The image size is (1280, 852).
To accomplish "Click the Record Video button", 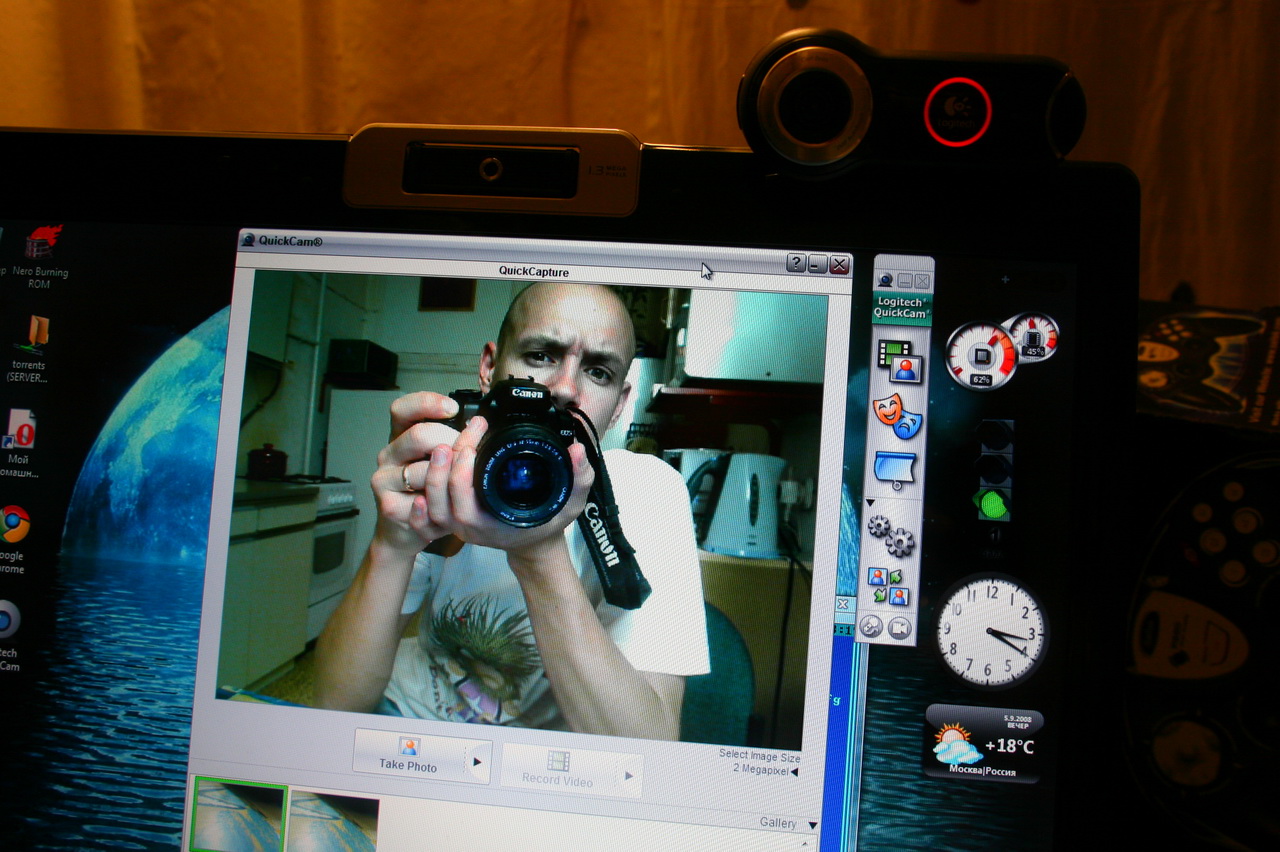I will [556, 770].
